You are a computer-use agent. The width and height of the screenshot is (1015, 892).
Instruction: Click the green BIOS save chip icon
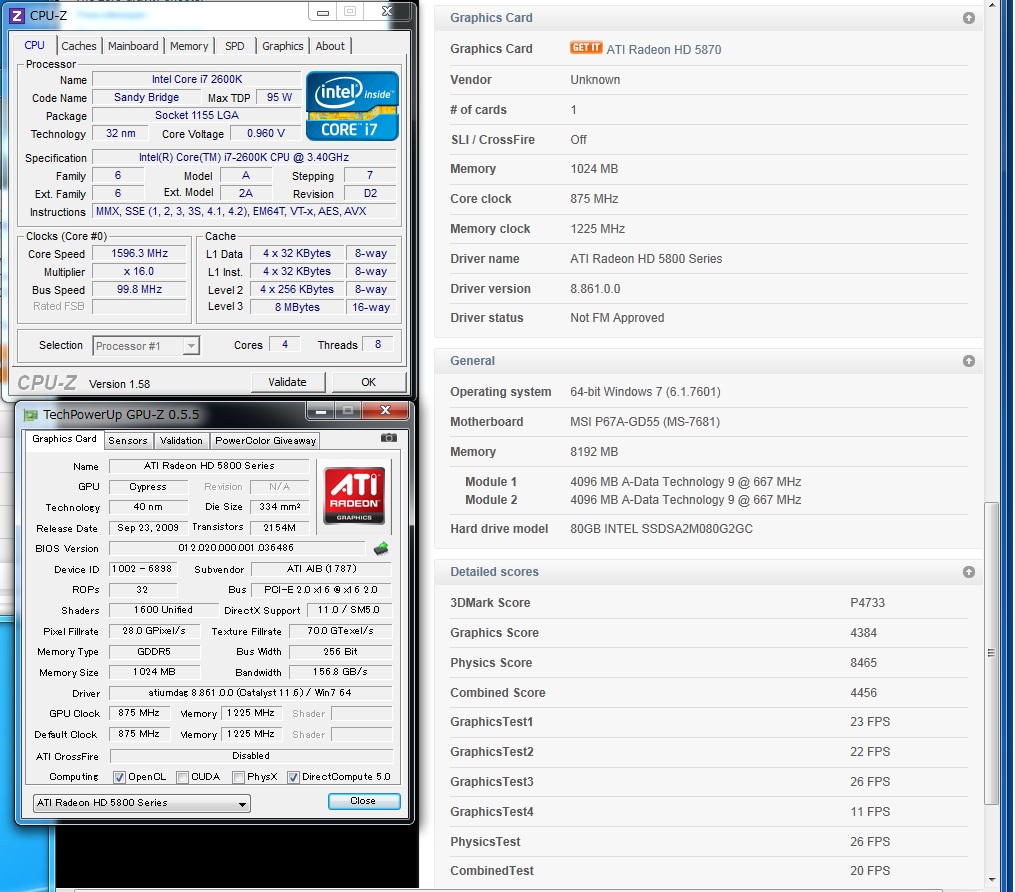[x=381, y=548]
